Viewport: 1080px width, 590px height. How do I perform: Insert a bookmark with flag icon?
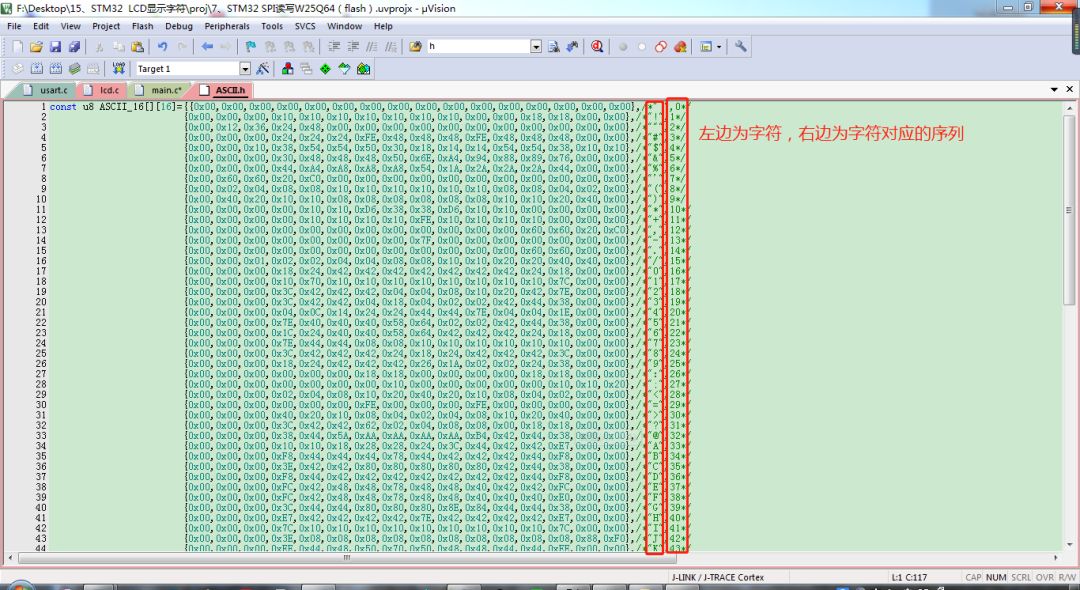251,47
